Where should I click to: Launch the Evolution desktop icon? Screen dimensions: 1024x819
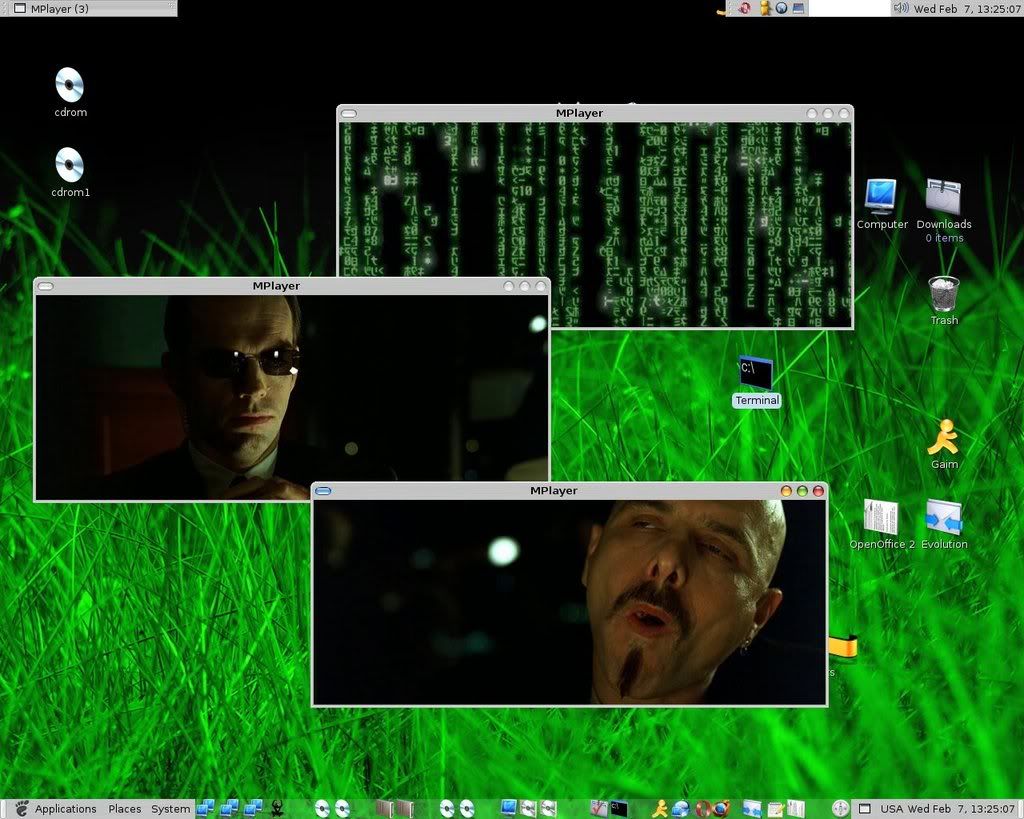[944, 517]
